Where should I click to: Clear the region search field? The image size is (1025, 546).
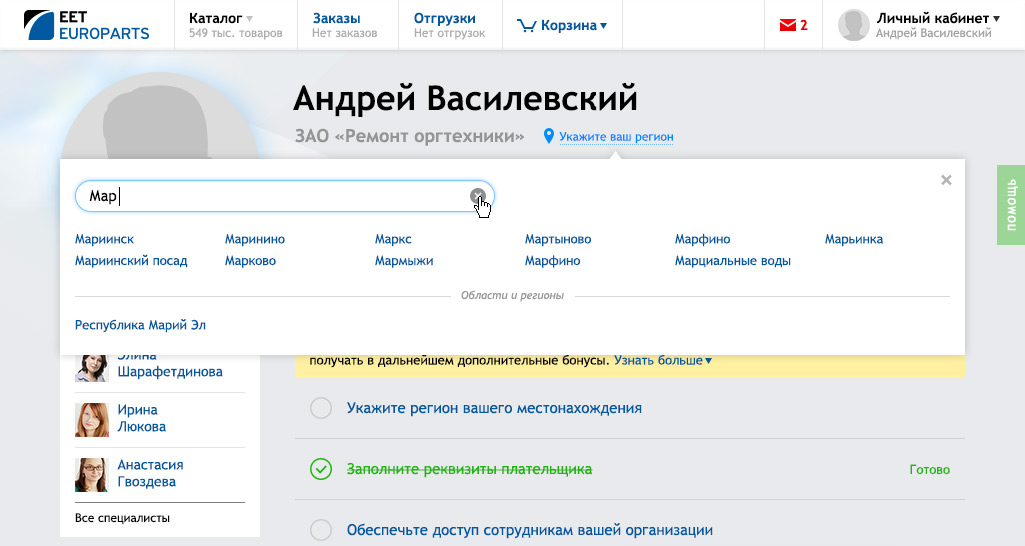(478, 196)
